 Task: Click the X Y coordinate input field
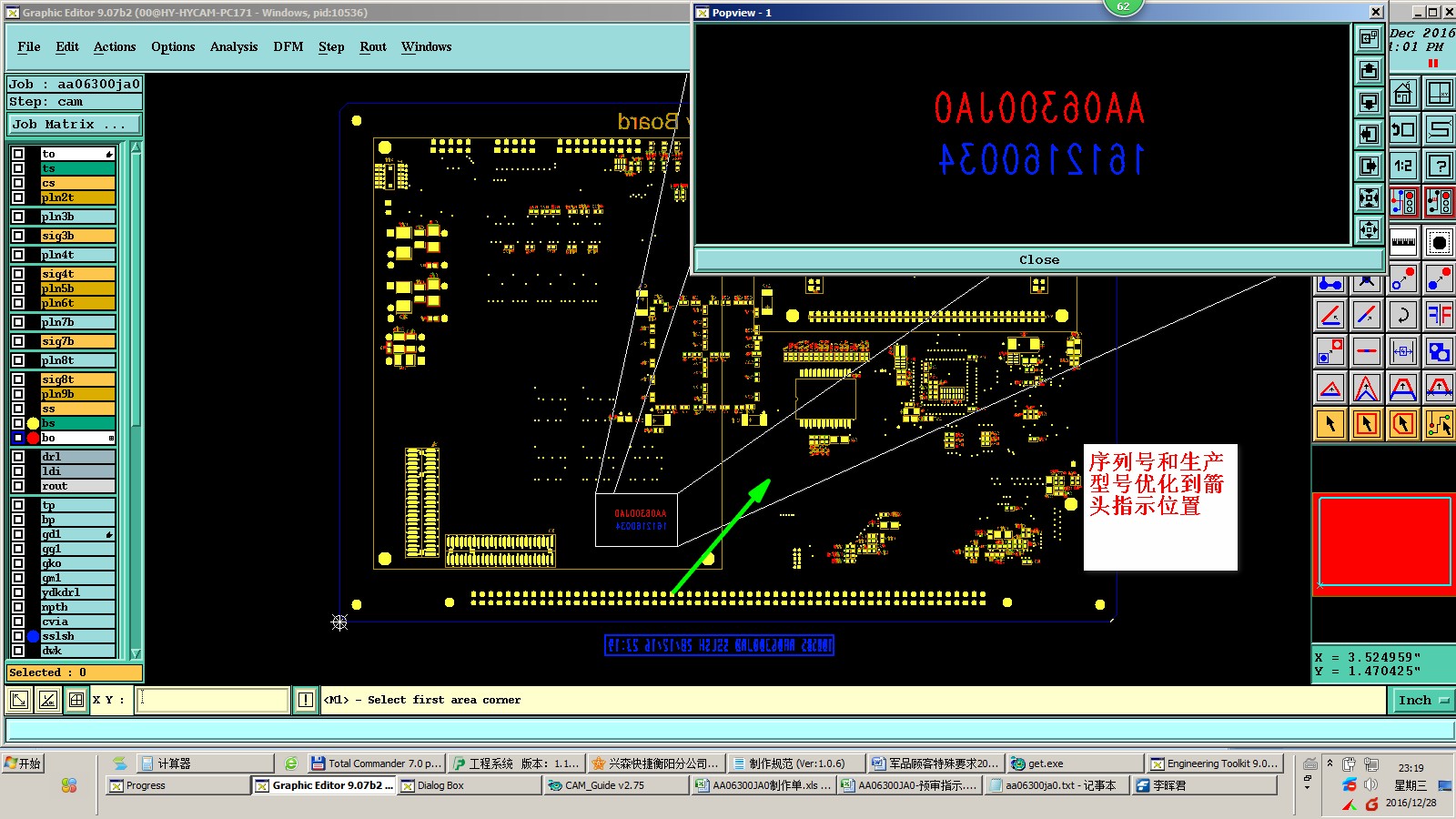click(x=213, y=700)
